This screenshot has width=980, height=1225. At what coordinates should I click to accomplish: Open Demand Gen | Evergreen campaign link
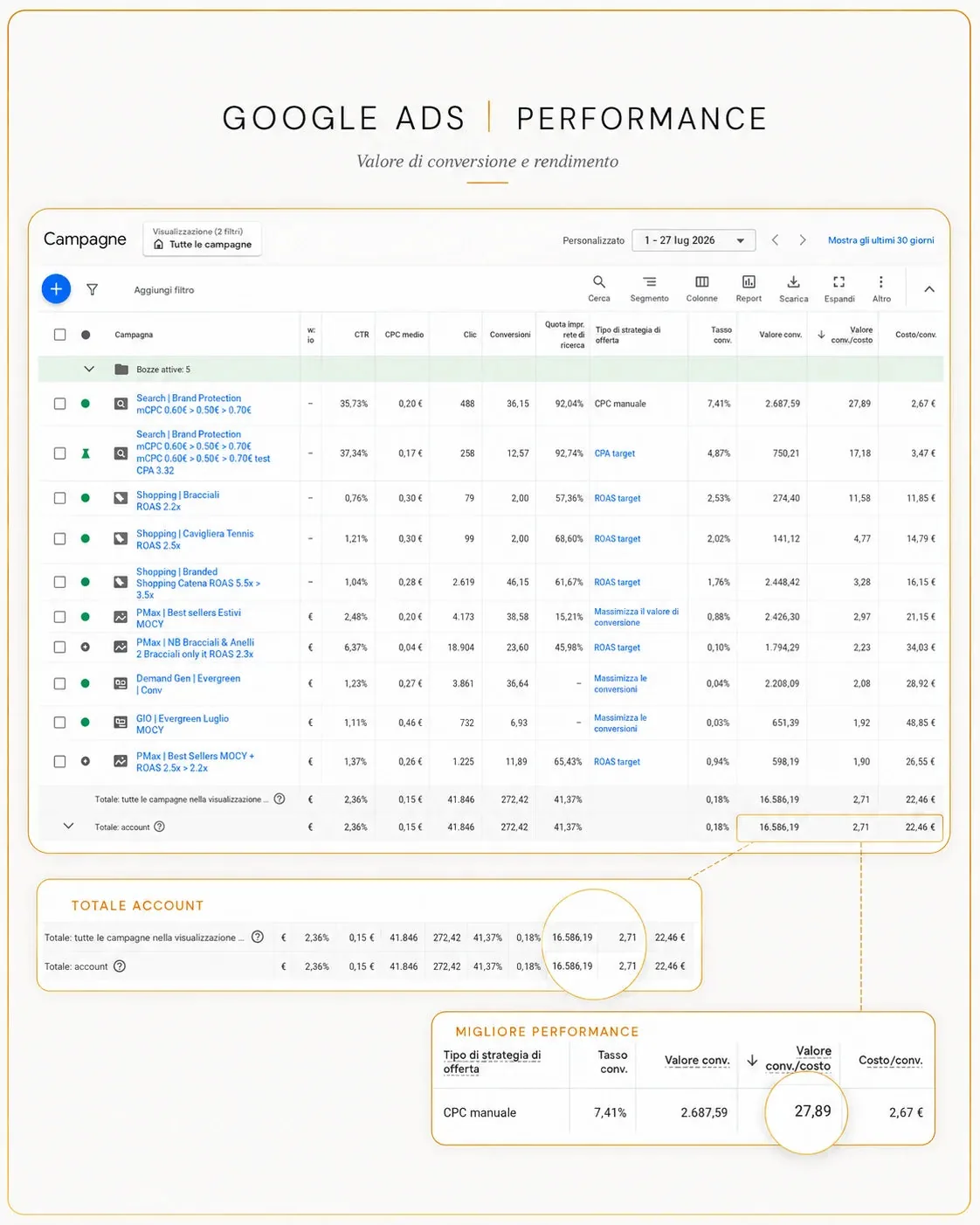pyautogui.click(x=188, y=684)
